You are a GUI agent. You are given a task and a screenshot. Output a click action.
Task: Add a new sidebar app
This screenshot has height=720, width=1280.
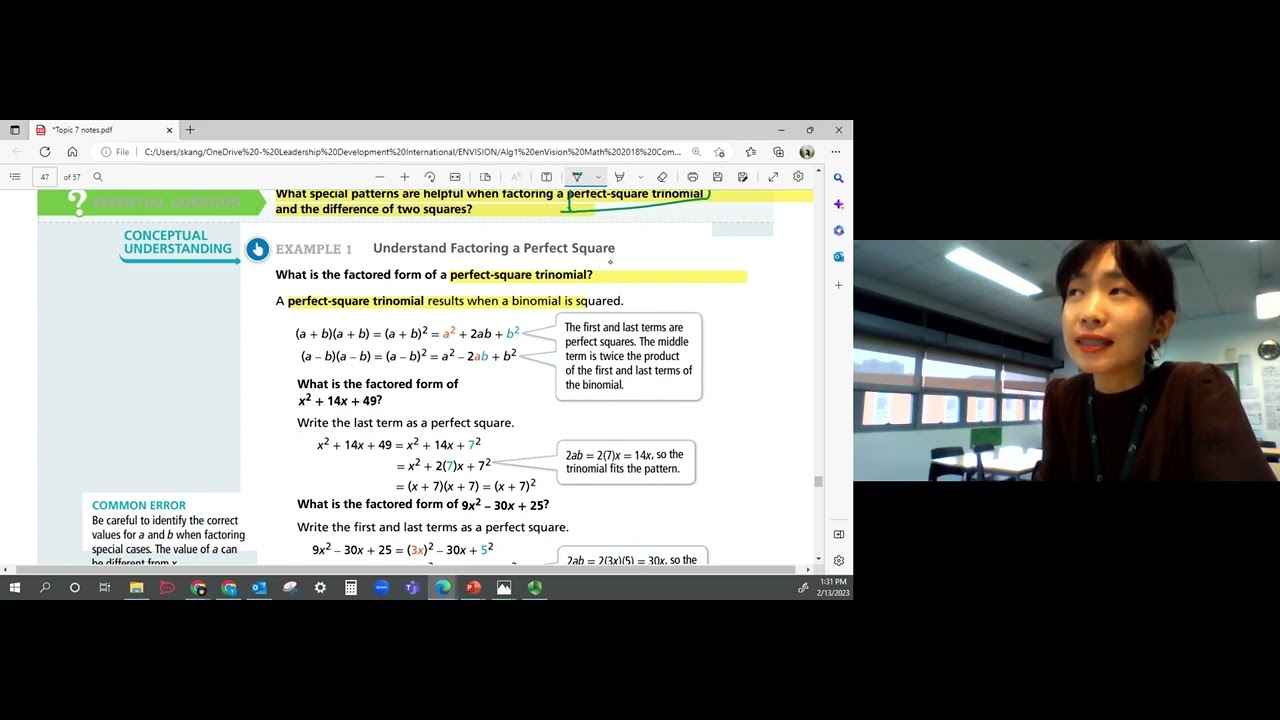tap(839, 285)
